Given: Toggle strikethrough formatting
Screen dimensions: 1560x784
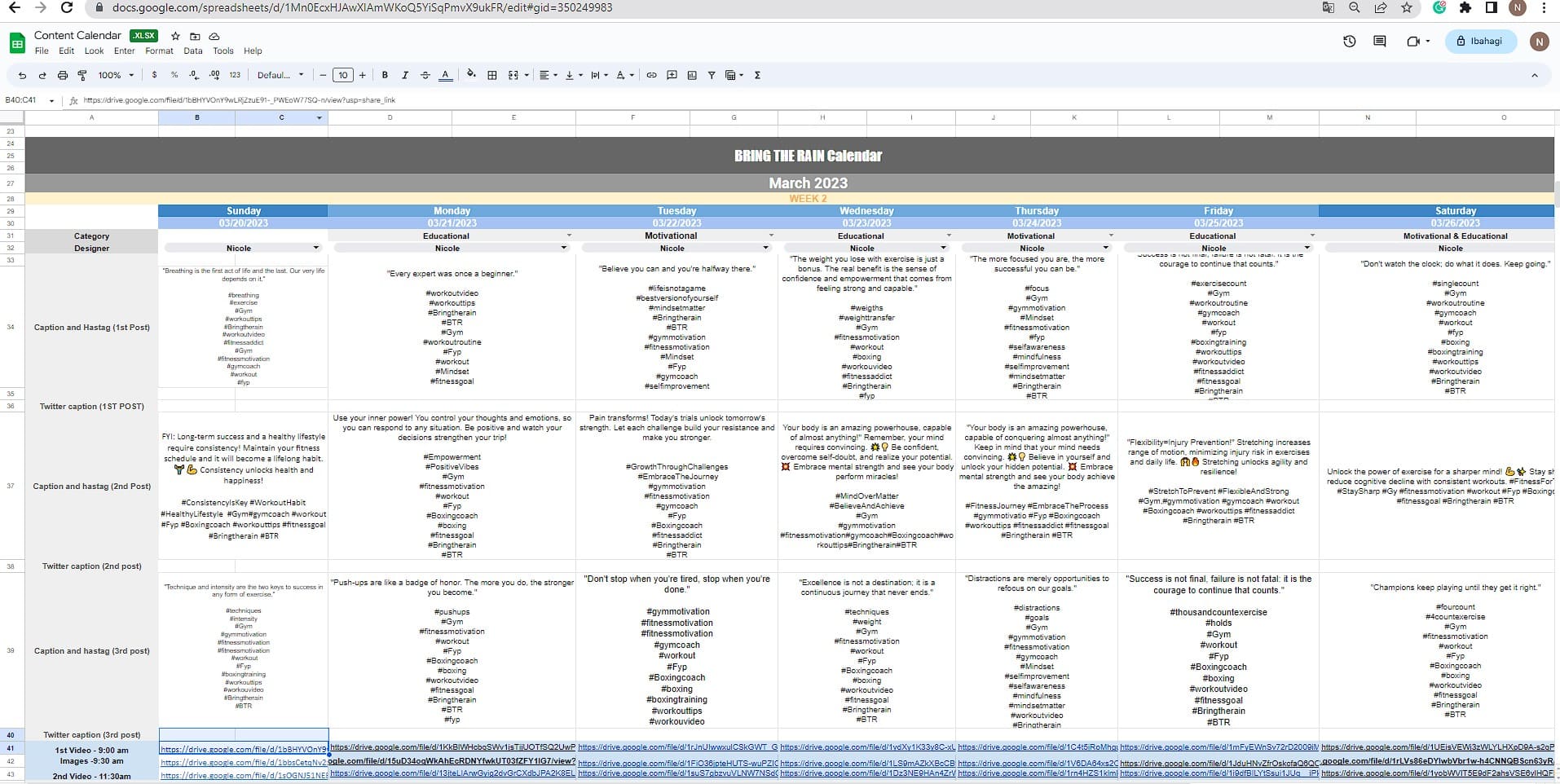Looking at the screenshot, I should [x=425, y=75].
